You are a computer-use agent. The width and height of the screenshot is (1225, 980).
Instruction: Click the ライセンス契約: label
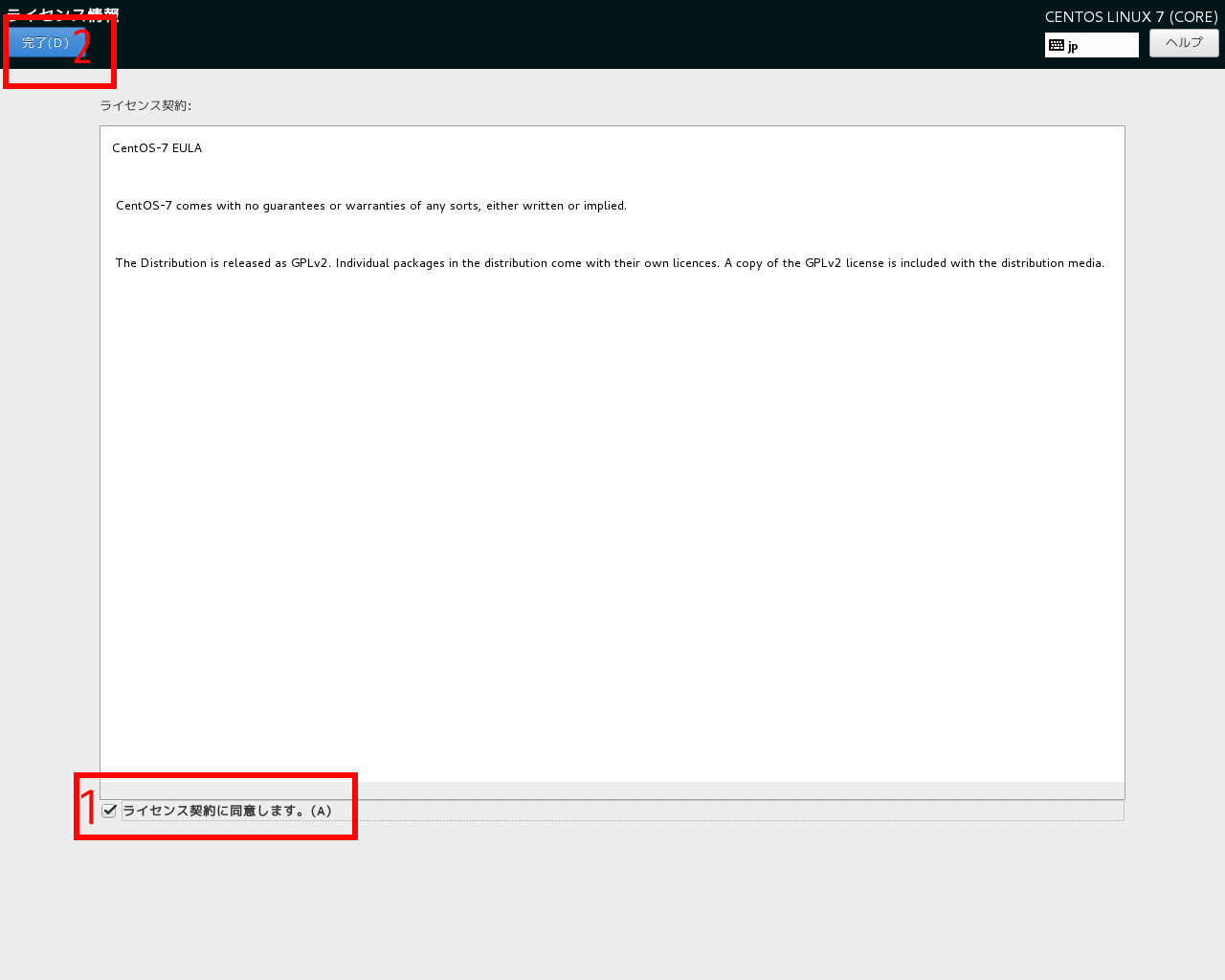[145, 105]
